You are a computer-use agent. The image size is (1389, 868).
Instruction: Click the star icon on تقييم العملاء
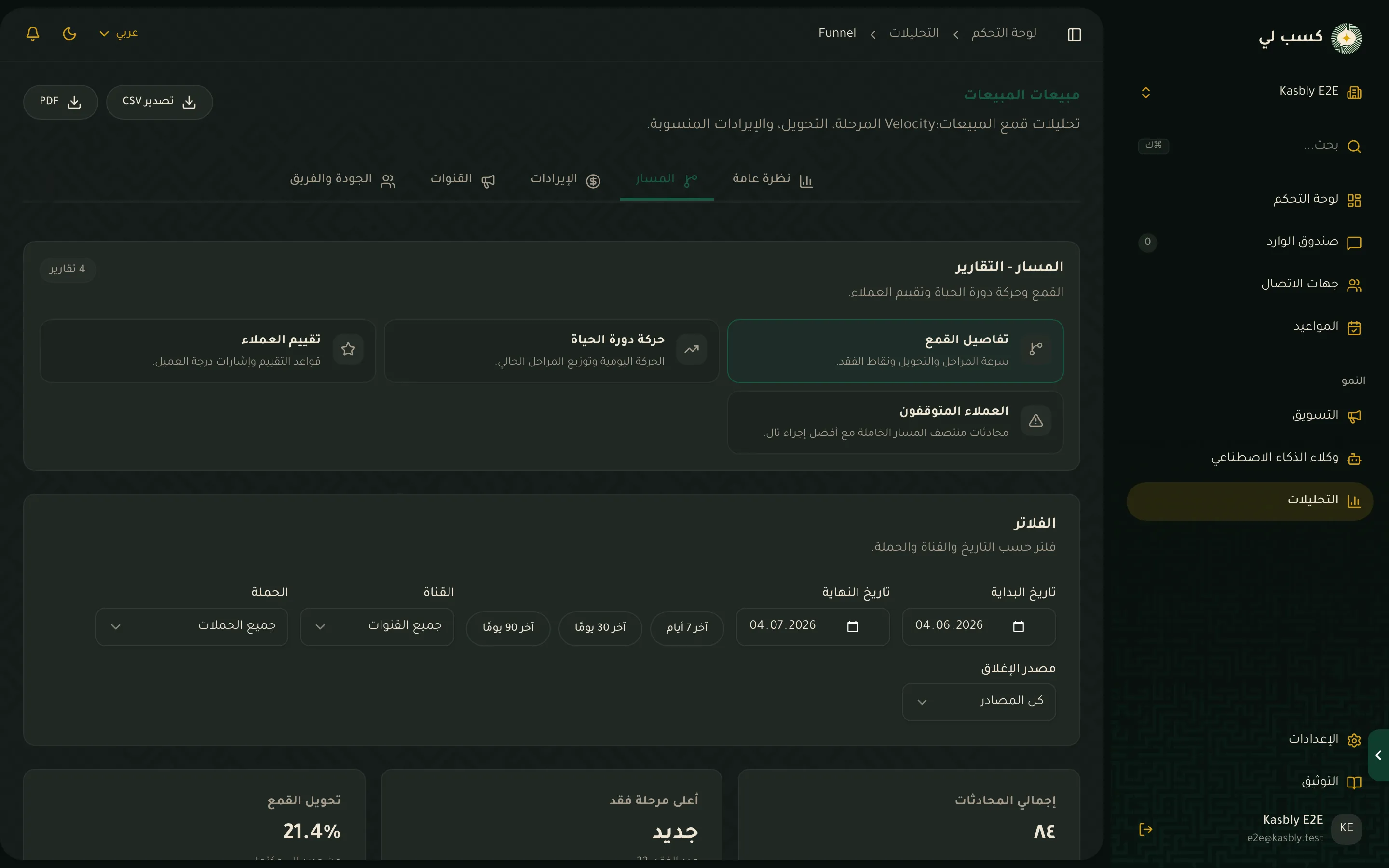pos(348,349)
